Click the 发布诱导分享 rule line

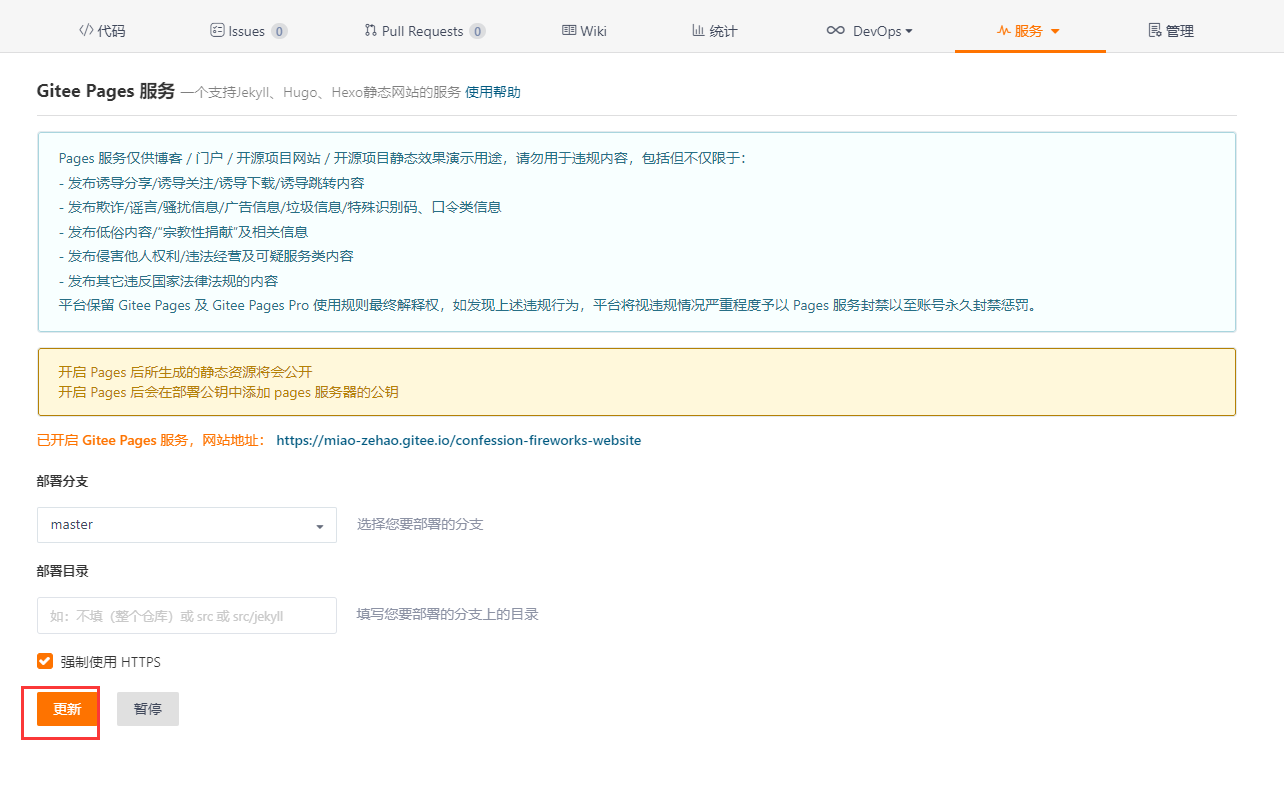211,183
